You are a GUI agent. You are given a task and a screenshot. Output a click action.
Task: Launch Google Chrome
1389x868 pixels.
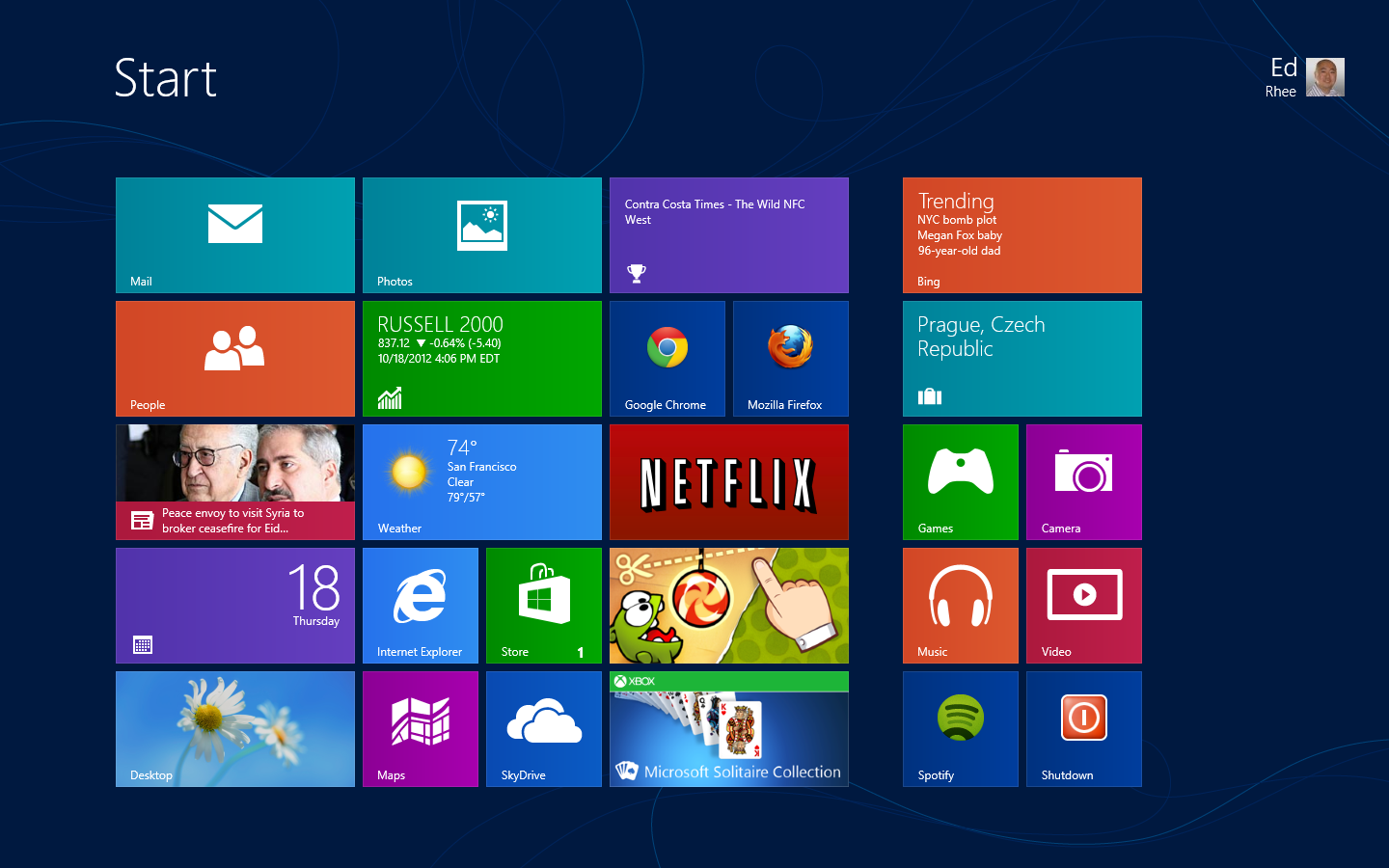(667, 359)
